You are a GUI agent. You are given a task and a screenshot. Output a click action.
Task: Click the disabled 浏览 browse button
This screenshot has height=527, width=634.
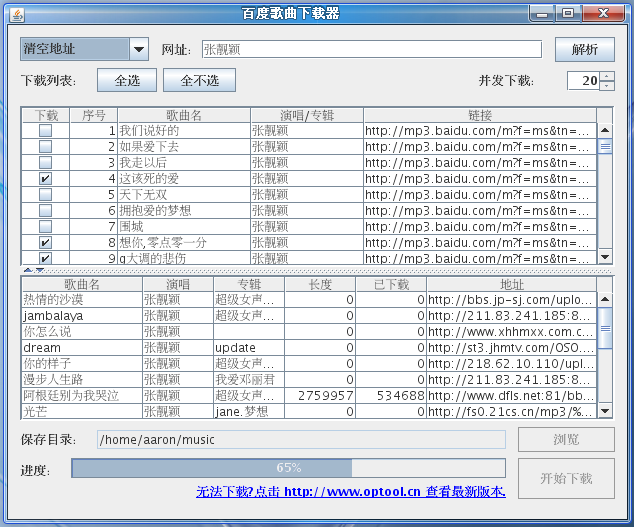[x=566, y=440]
